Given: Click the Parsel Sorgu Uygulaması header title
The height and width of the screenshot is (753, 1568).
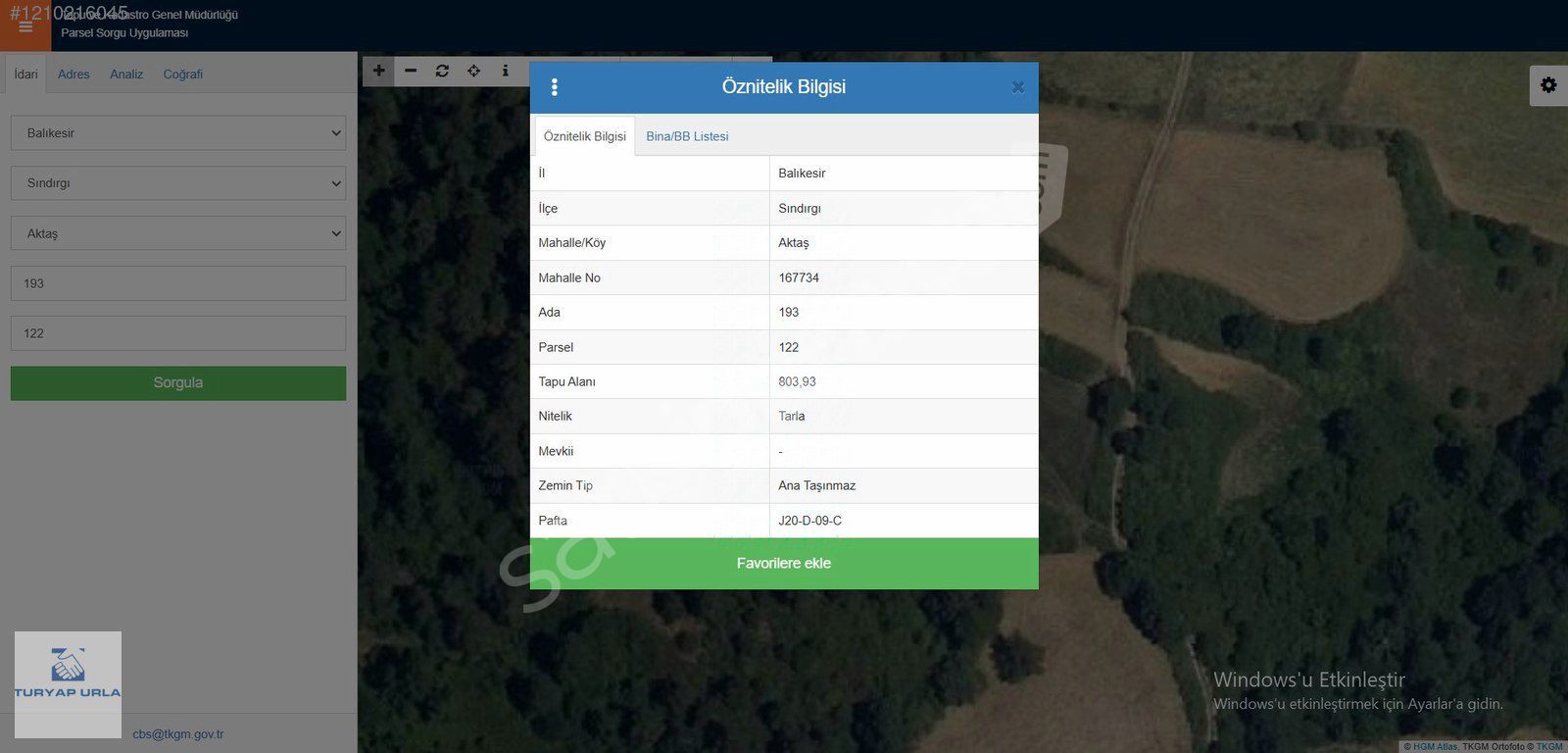Looking at the screenshot, I should click(124, 32).
